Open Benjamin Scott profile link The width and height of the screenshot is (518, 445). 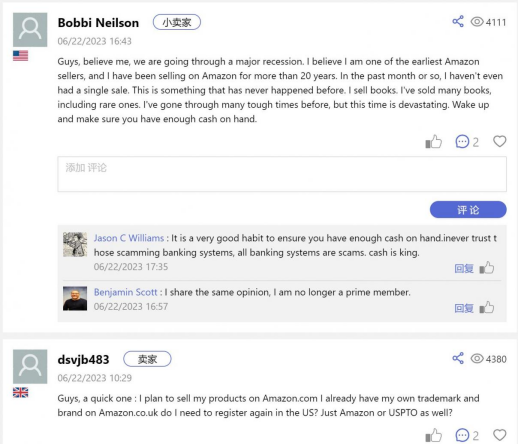click(x=125, y=292)
